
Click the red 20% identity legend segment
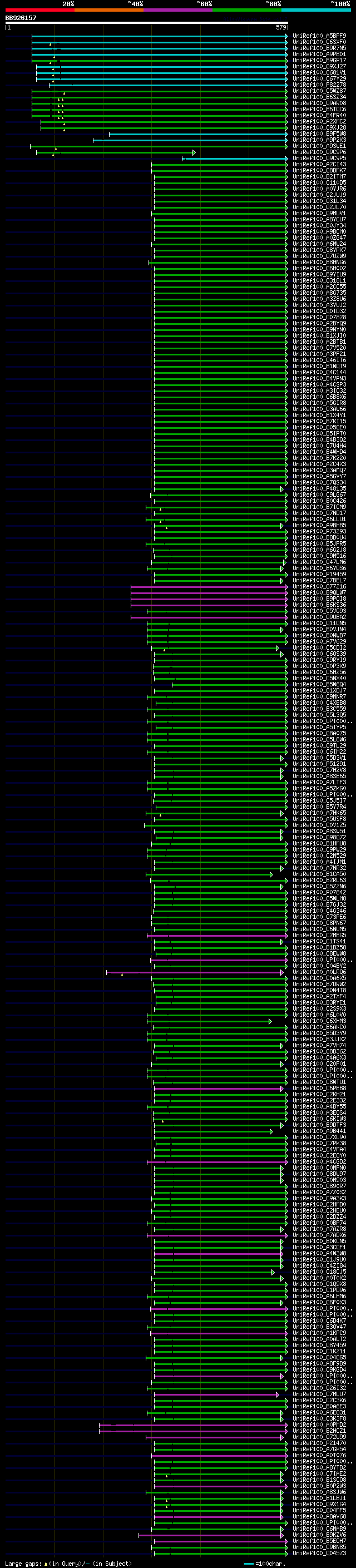point(39,10)
